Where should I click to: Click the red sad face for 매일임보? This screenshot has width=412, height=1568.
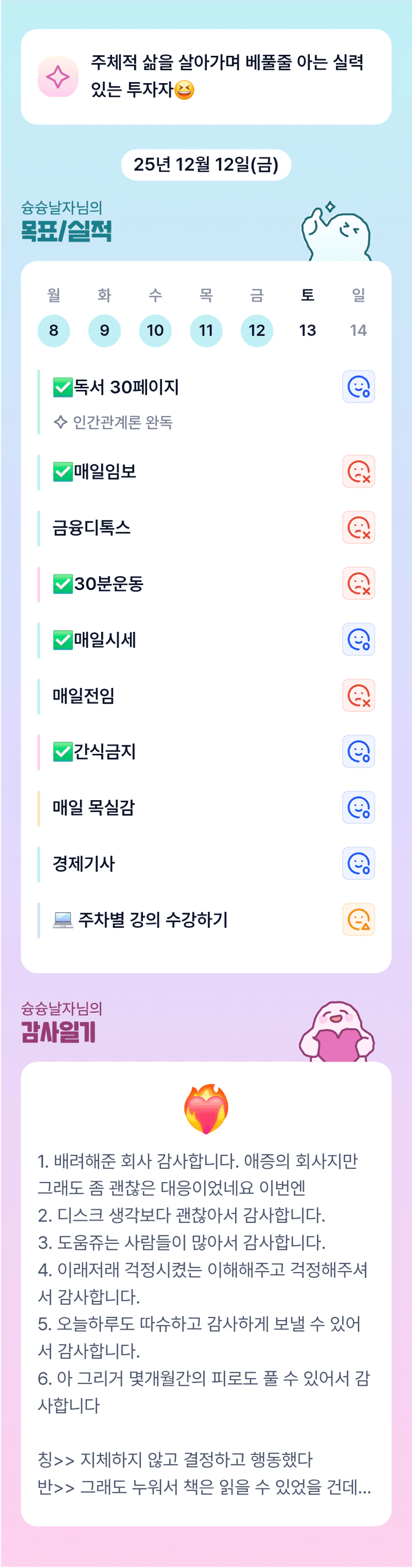358,471
